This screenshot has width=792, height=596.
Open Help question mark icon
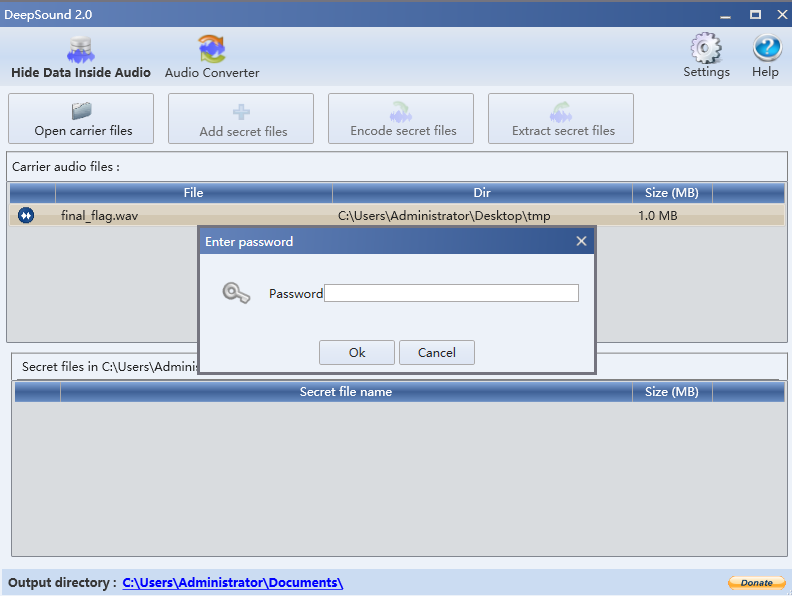tap(766, 56)
